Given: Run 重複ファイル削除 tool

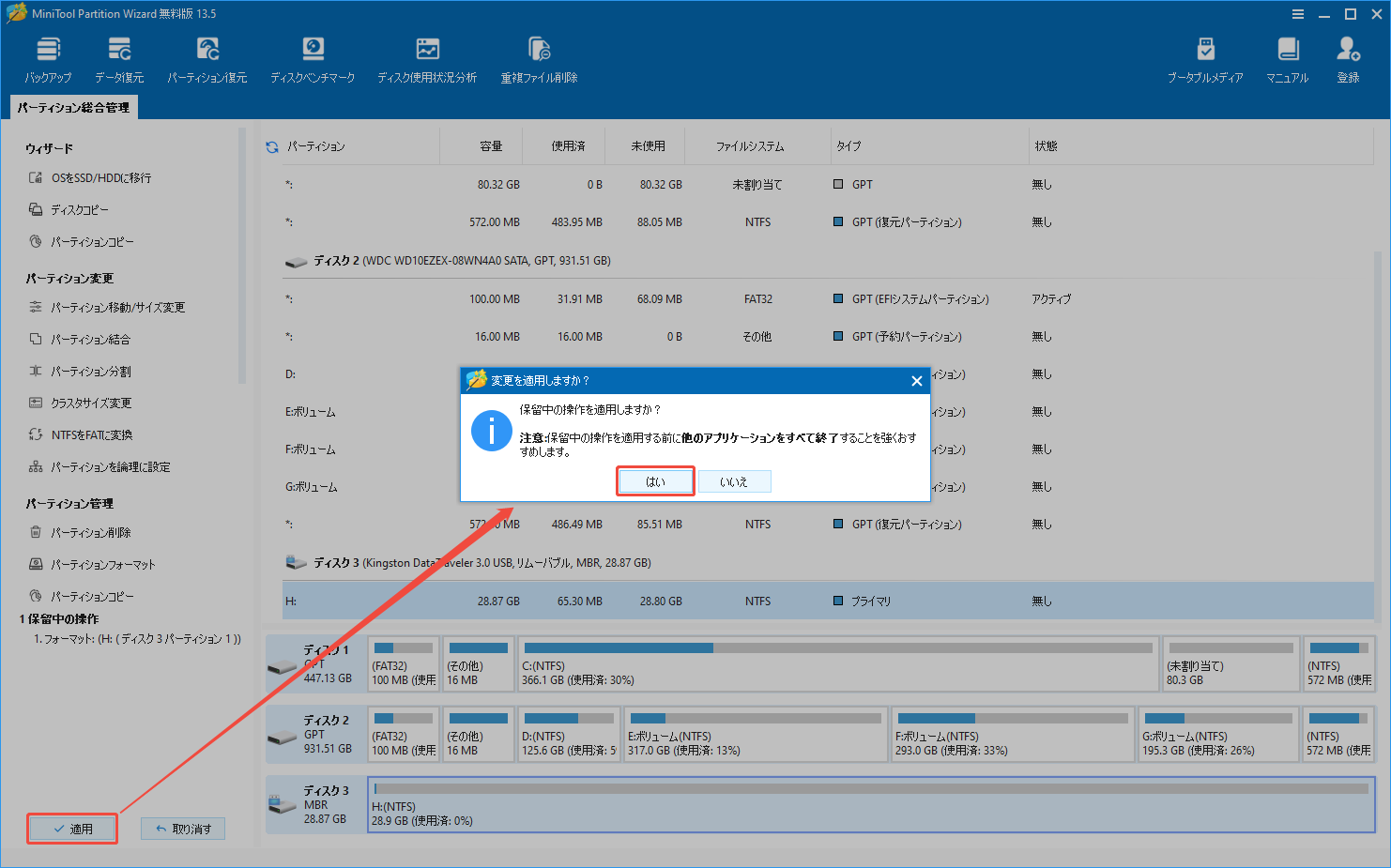Looking at the screenshot, I should (x=538, y=56).
